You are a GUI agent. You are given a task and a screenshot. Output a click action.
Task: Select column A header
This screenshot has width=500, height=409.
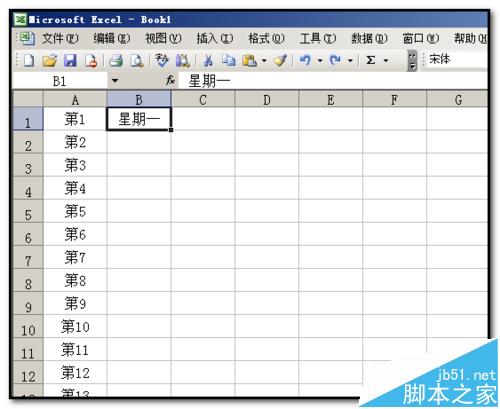coord(75,100)
